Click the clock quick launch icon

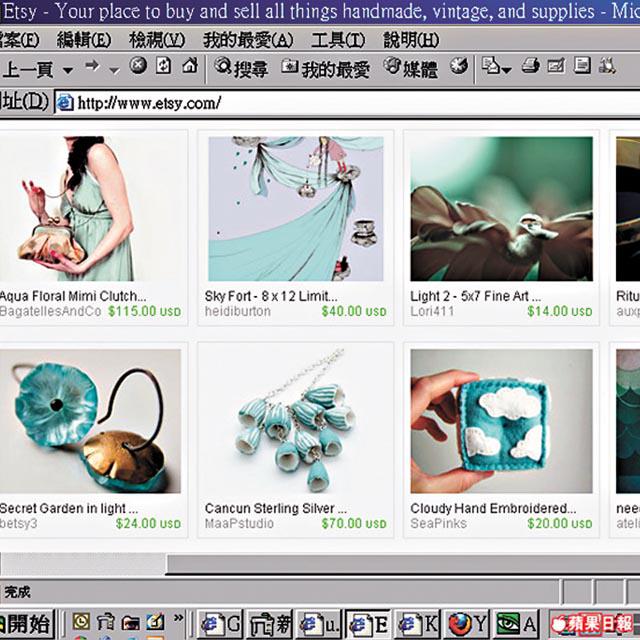coord(81,622)
